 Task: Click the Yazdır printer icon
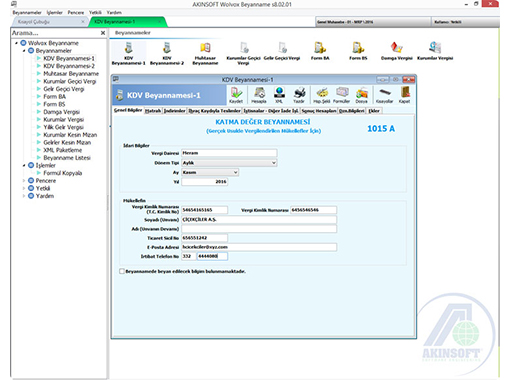coord(299,92)
